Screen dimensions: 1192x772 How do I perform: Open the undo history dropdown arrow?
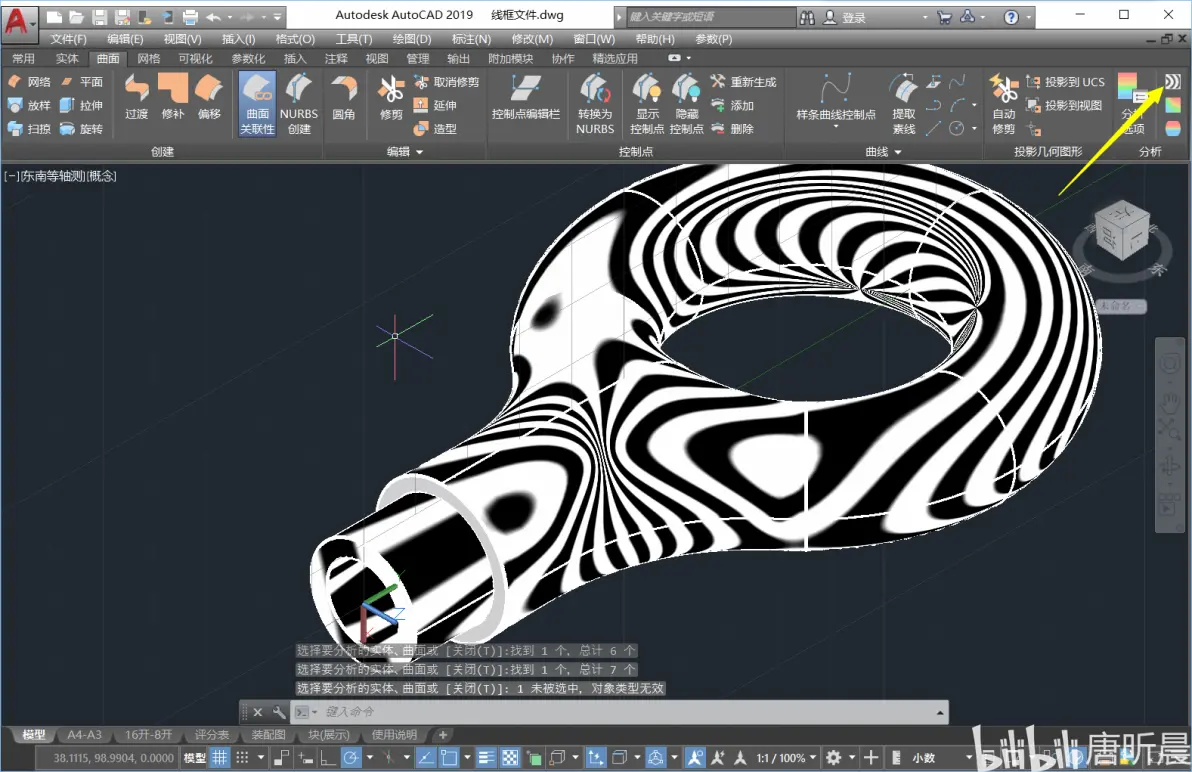coord(230,17)
